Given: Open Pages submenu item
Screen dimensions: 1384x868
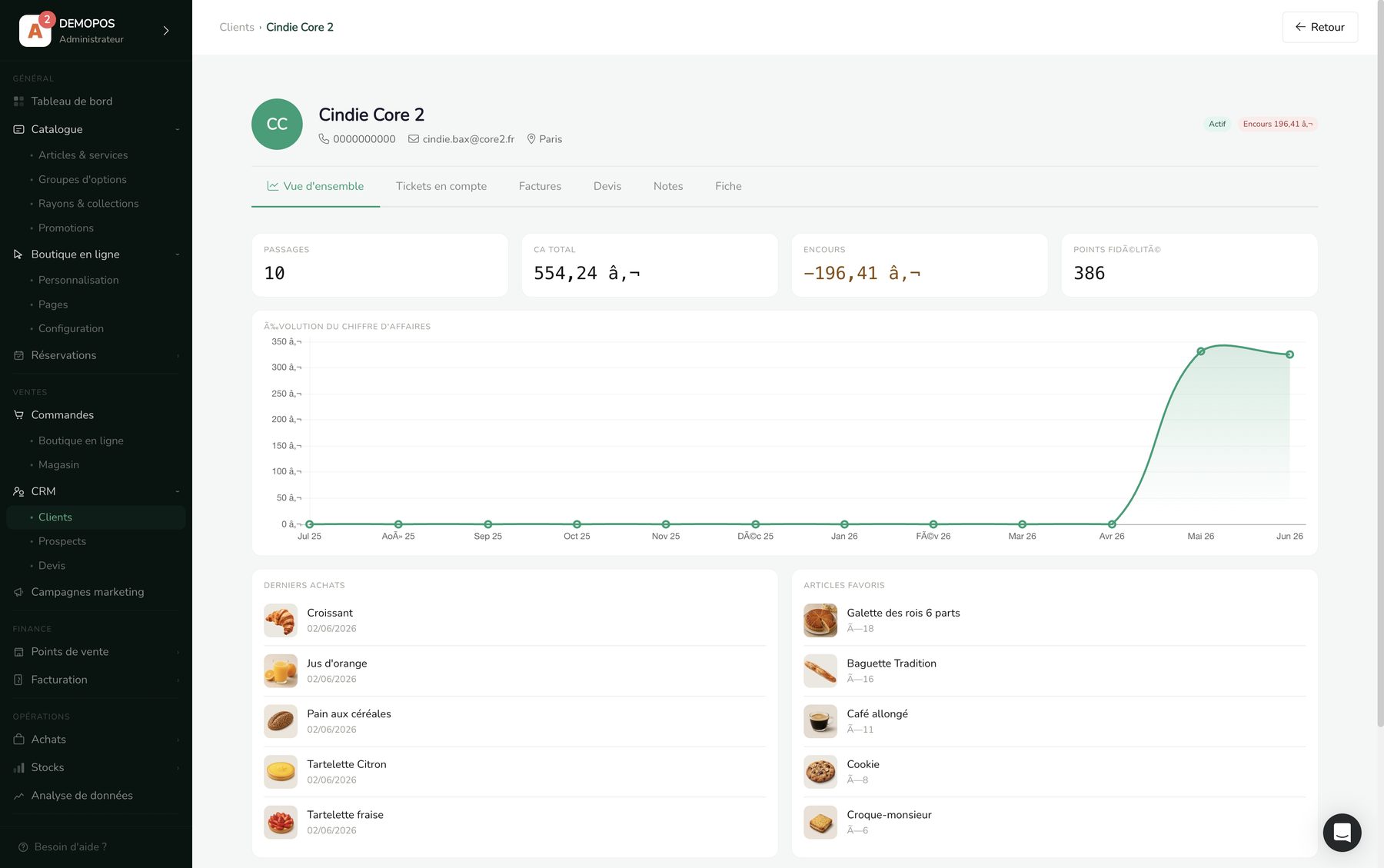Looking at the screenshot, I should (53, 304).
